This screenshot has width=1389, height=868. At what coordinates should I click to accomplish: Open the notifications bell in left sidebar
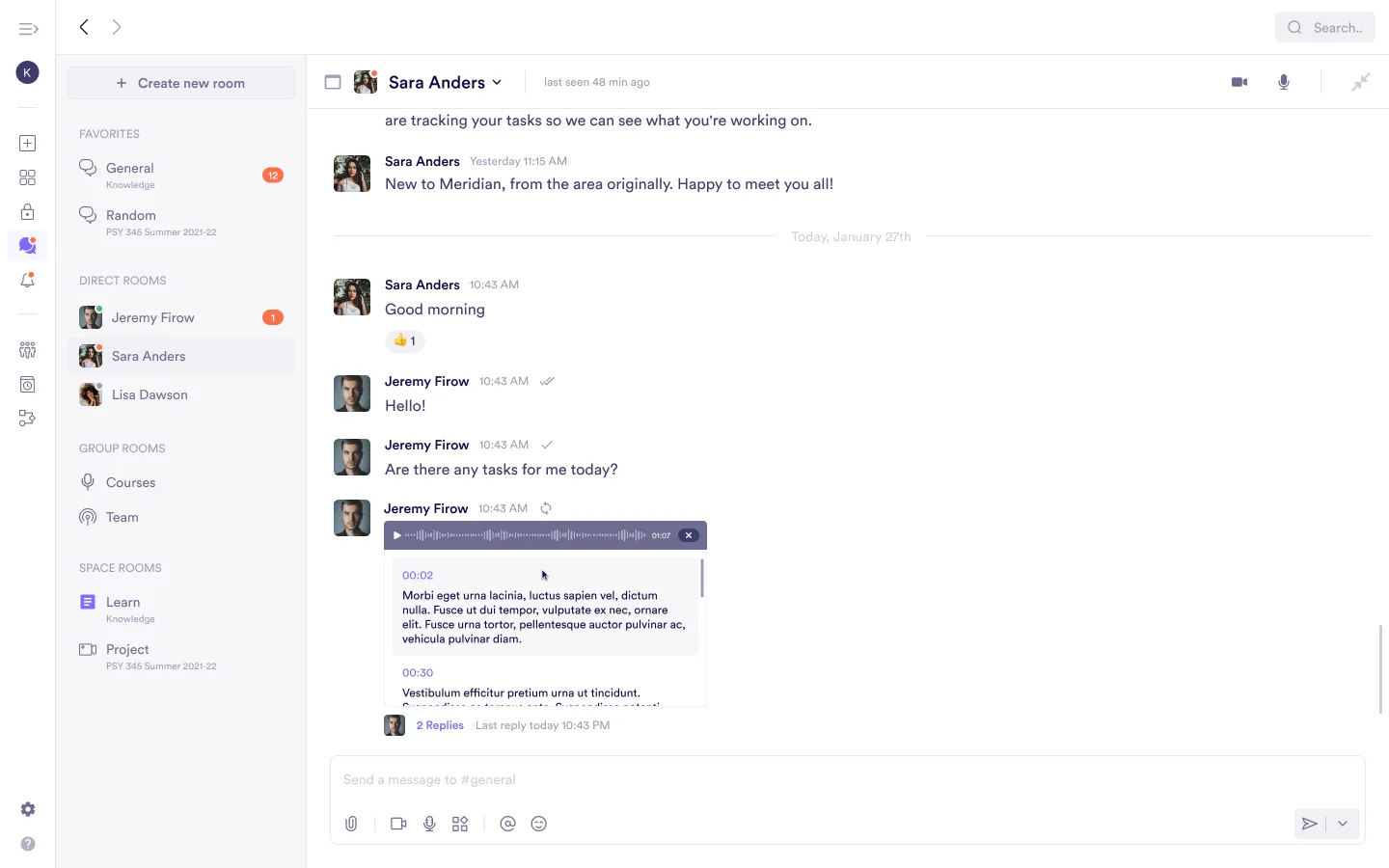27,281
